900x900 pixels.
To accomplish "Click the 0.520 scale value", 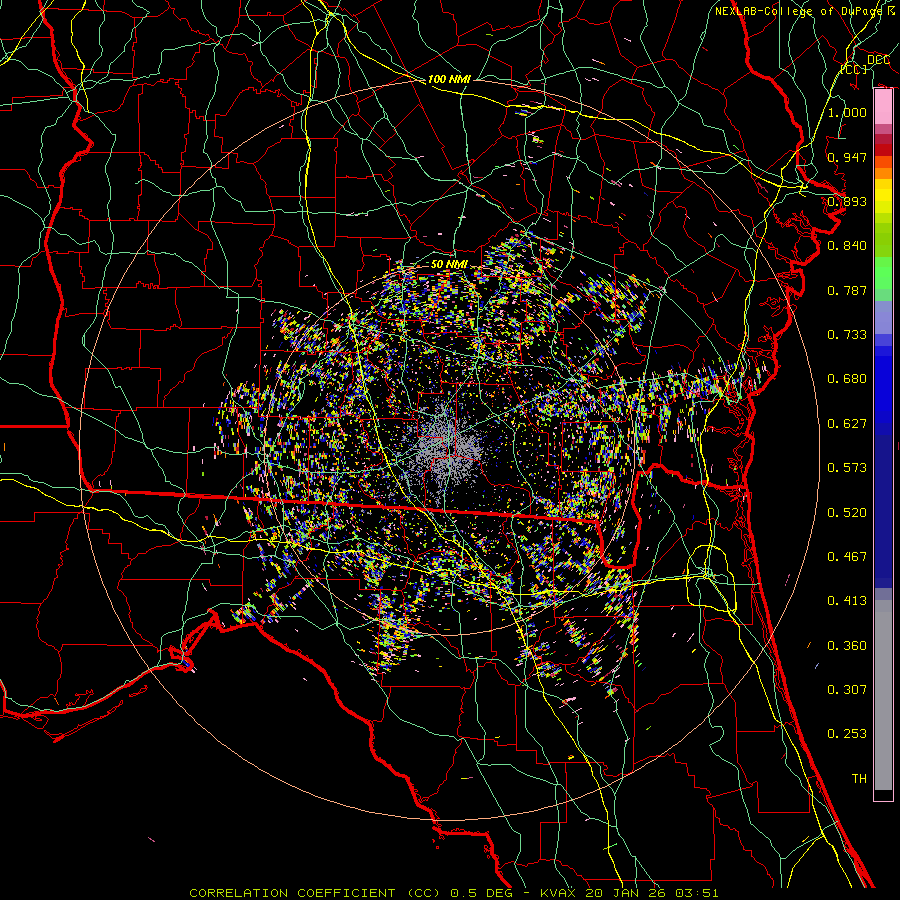I will (x=847, y=513).
